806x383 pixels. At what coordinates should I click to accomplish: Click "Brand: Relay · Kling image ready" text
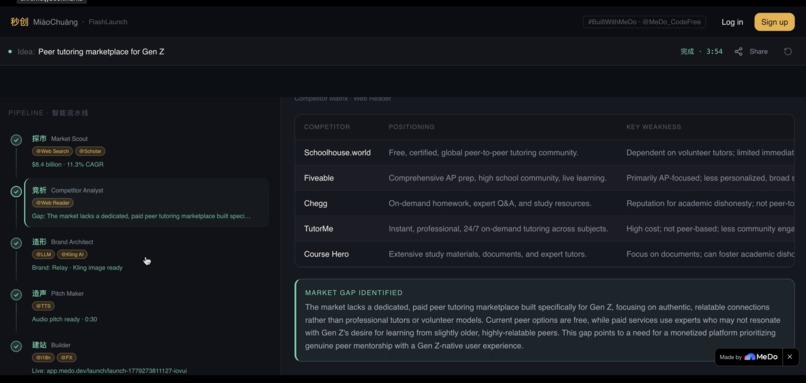pyautogui.click(x=77, y=267)
